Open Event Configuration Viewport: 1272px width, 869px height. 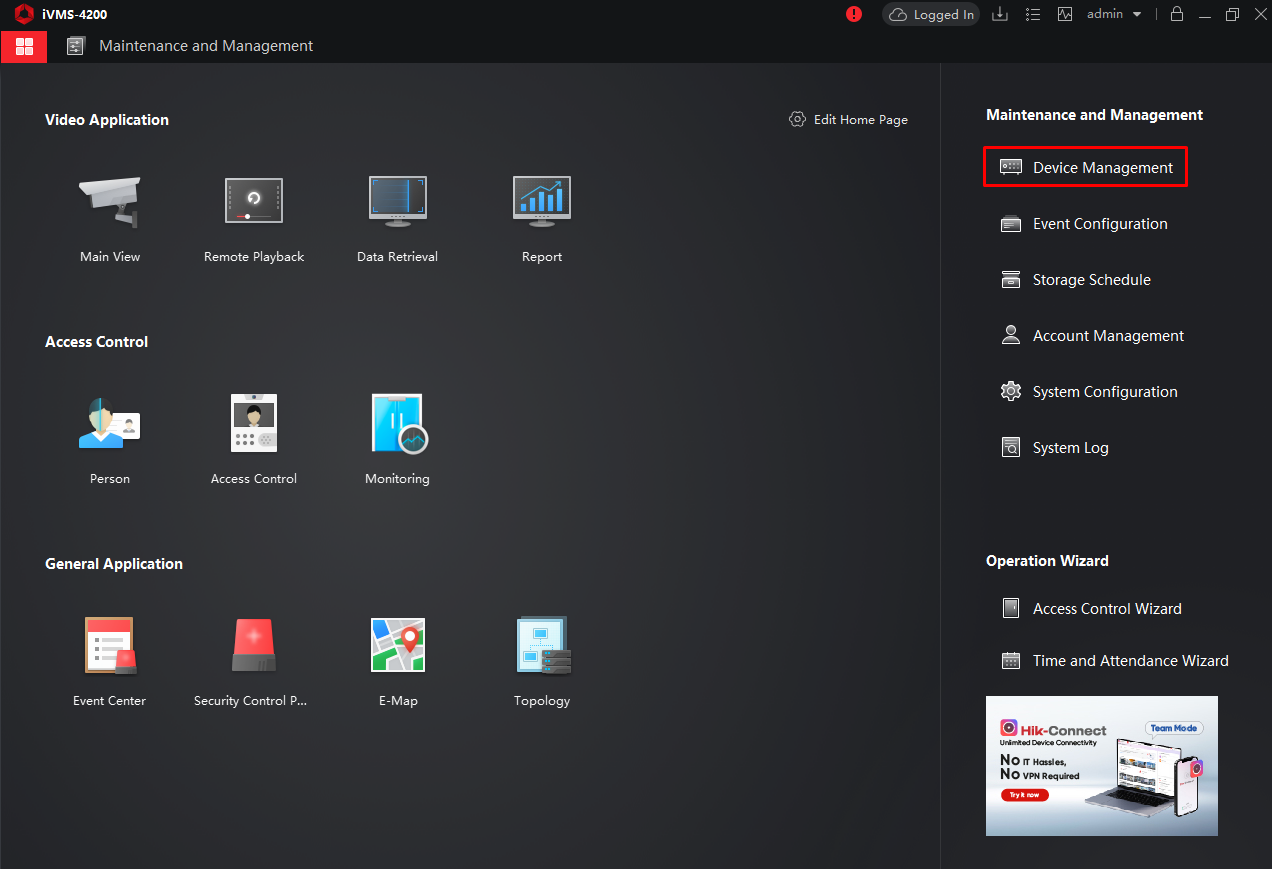[1084, 224]
